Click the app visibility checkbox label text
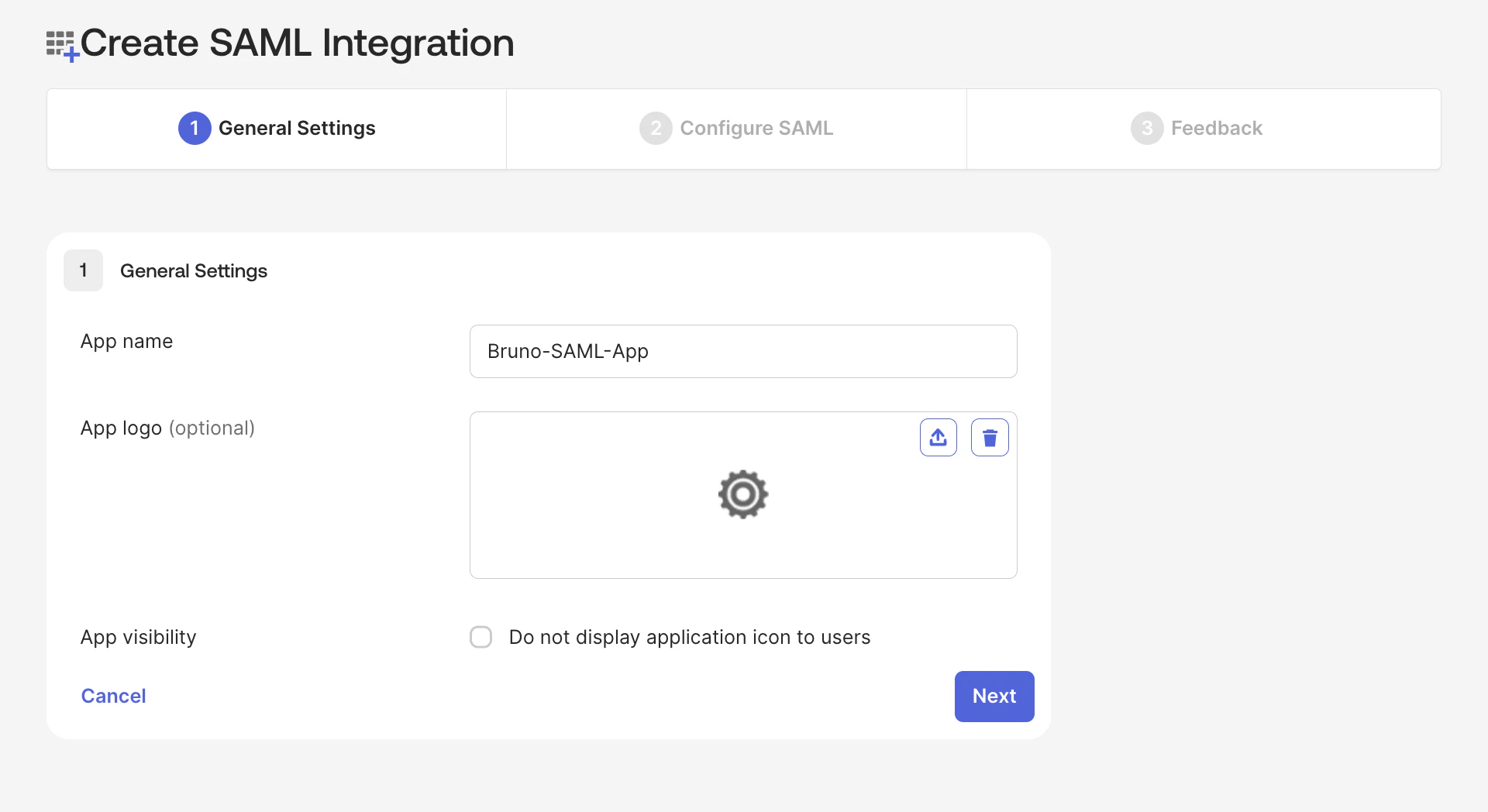 pos(689,636)
